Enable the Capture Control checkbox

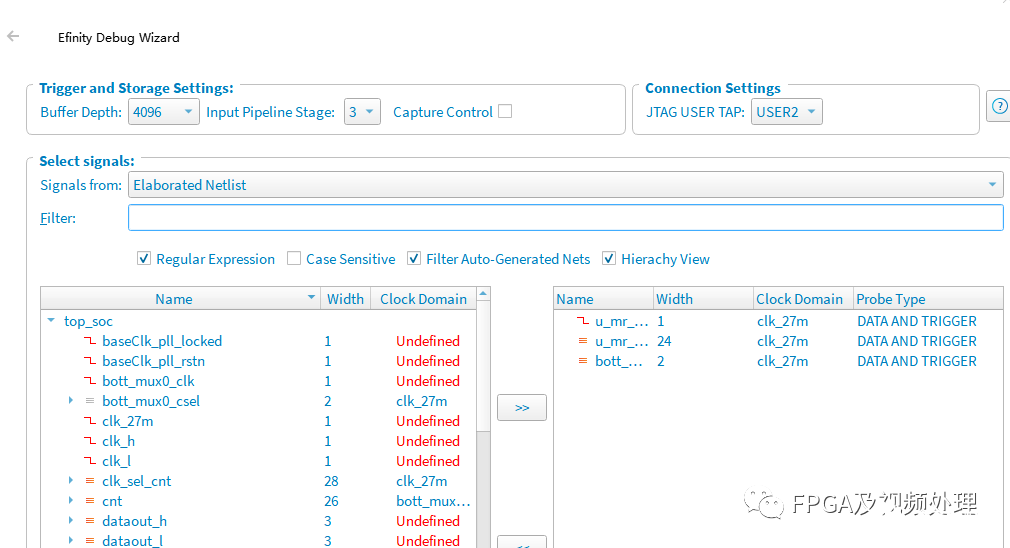(x=505, y=112)
